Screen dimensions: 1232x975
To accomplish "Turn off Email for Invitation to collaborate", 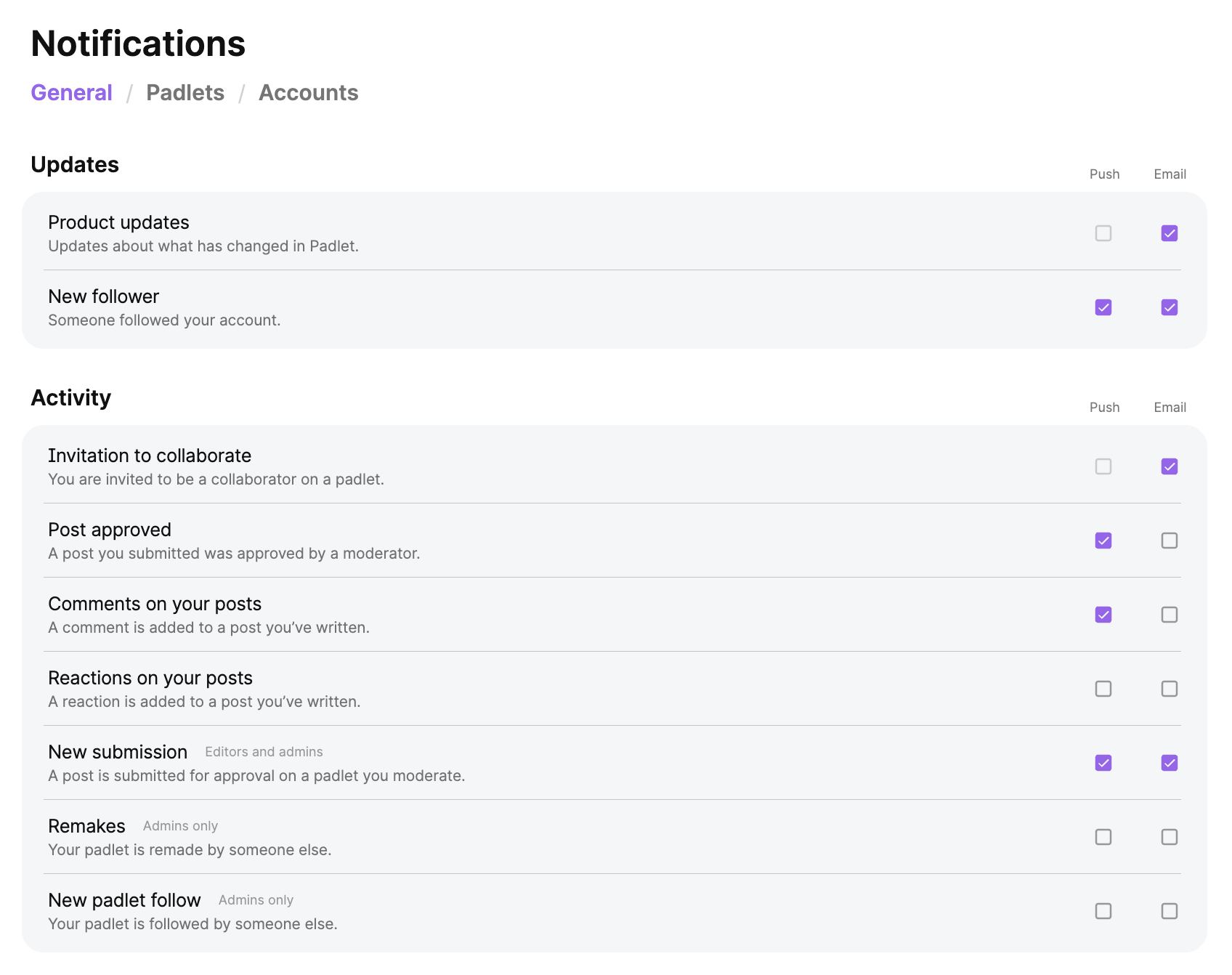I will pyautogui.click(x=1170, y=466).
